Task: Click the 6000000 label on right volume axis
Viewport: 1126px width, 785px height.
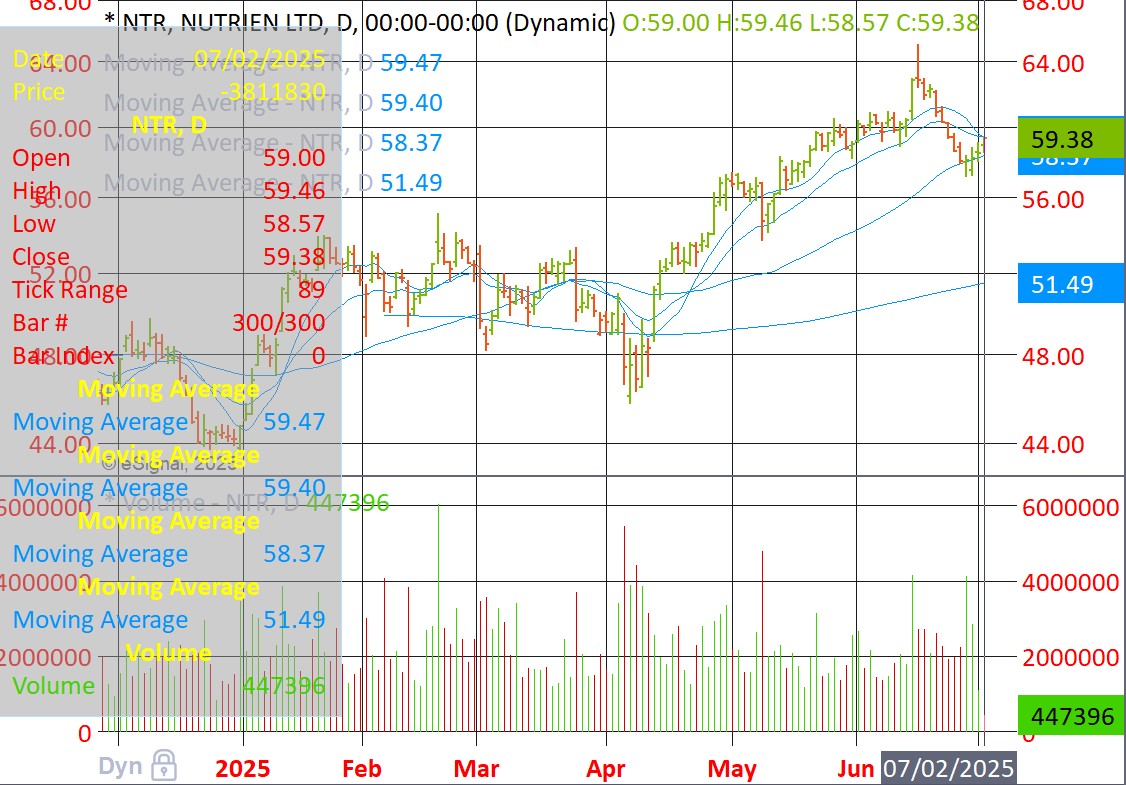Action: (x=1070, y=507)
